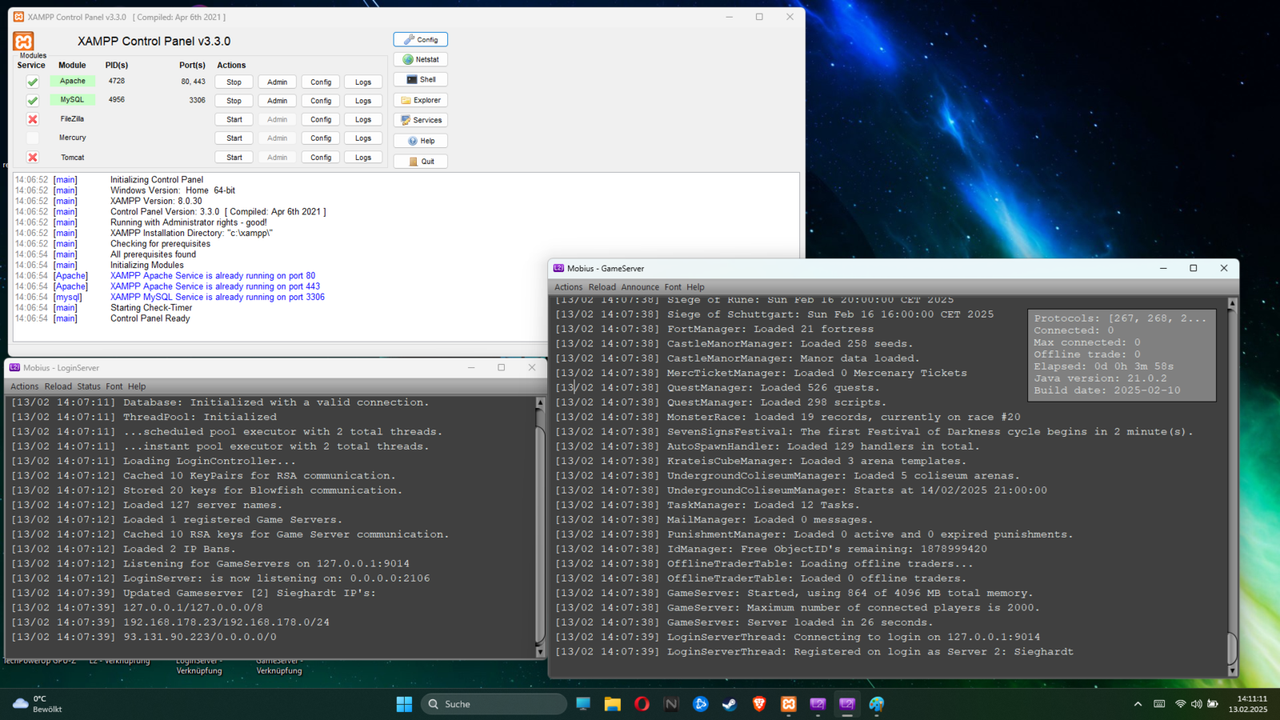This screenshot has width=1280, height=720.
Task: Open the XAMPP Shell
Action: pos(419,79)
